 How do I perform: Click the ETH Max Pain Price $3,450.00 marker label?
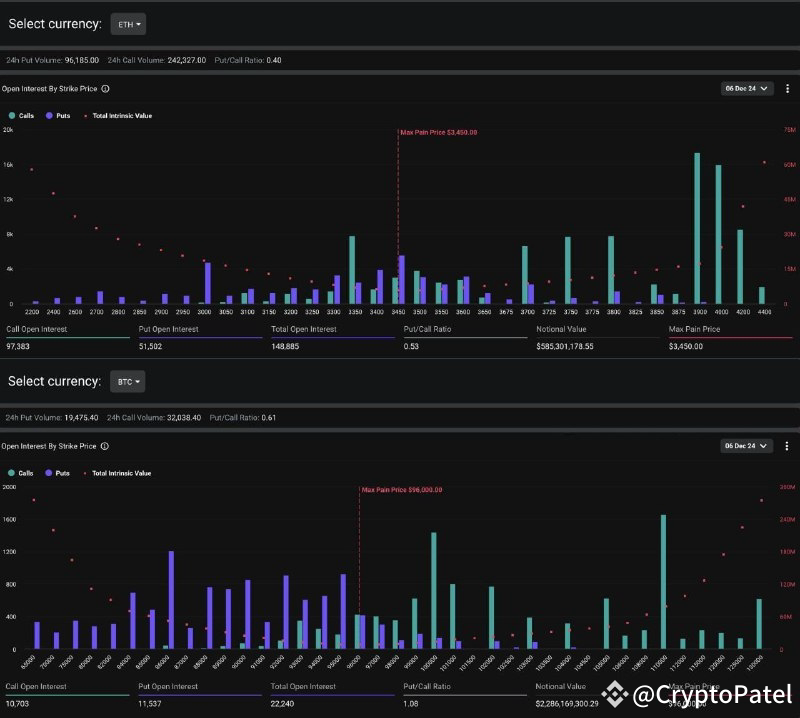[439, 132]
